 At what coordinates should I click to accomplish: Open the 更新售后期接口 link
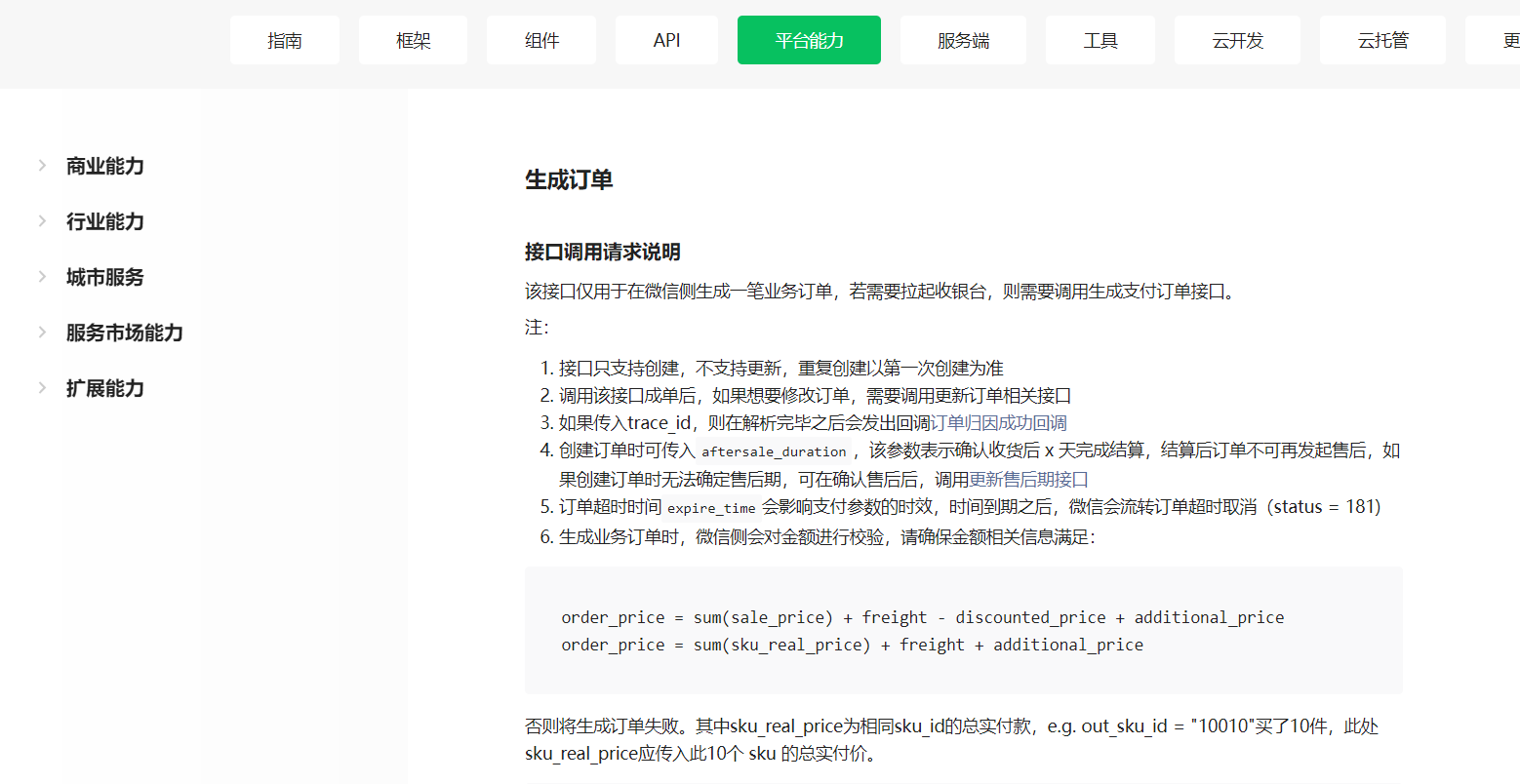(1028, 480)
